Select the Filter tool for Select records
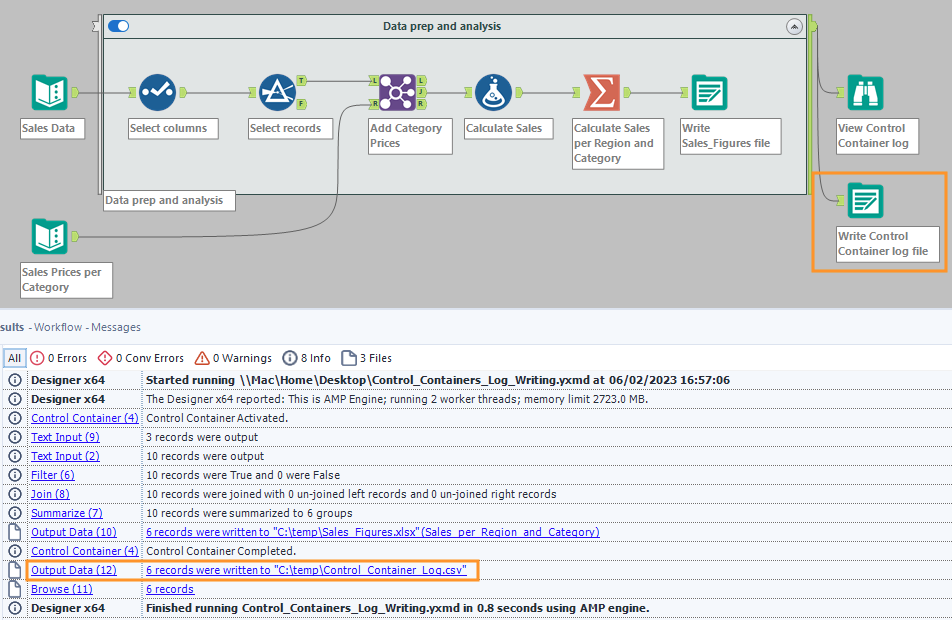This screenshot has height=620, width=952. click(x=277, y=93)
